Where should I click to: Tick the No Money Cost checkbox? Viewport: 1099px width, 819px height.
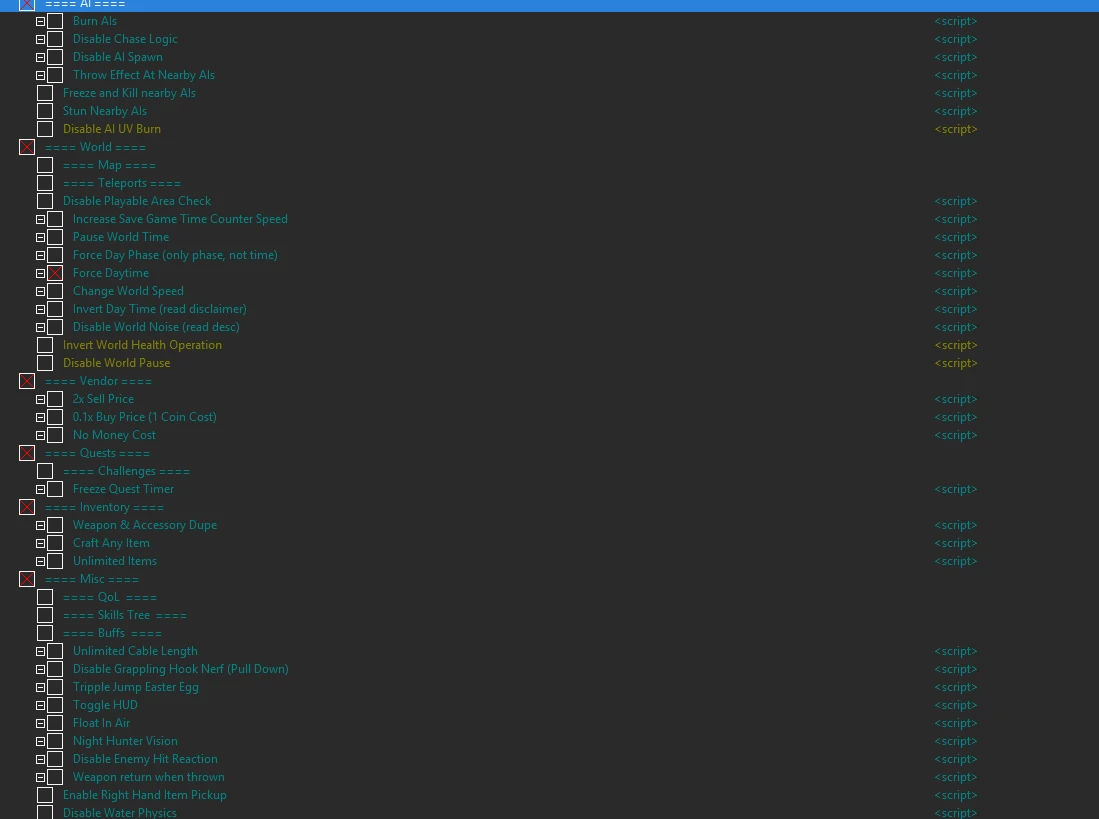tap(55, 435)
